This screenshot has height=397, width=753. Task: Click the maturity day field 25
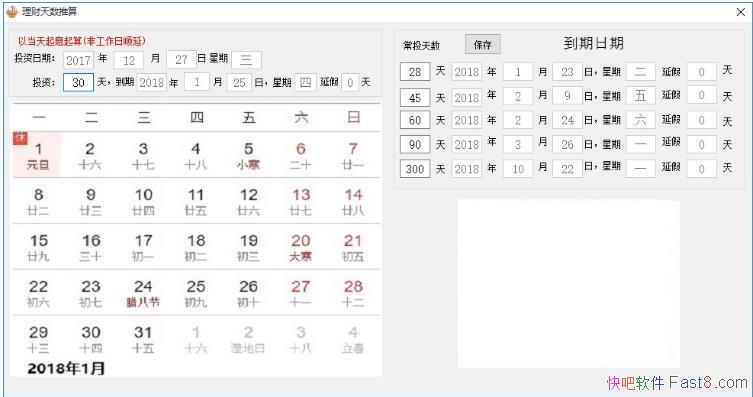click(x=239, y=83)
